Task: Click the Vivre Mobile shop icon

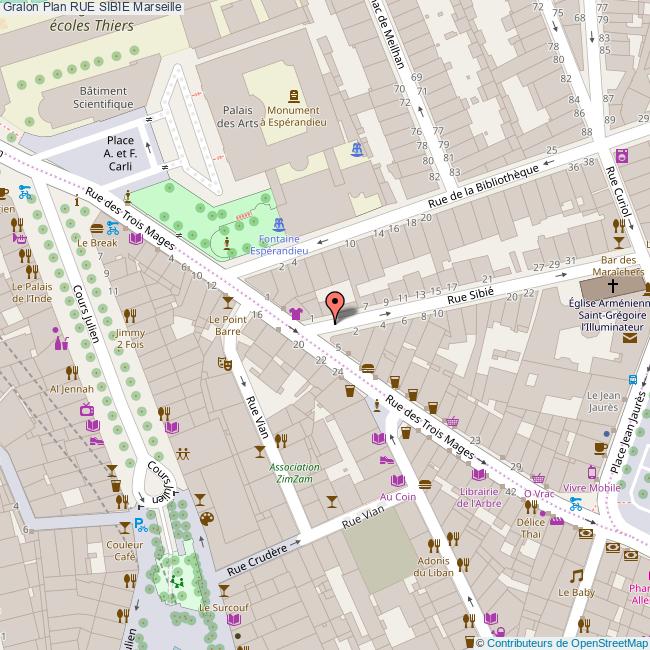Action: click(594, 472)
